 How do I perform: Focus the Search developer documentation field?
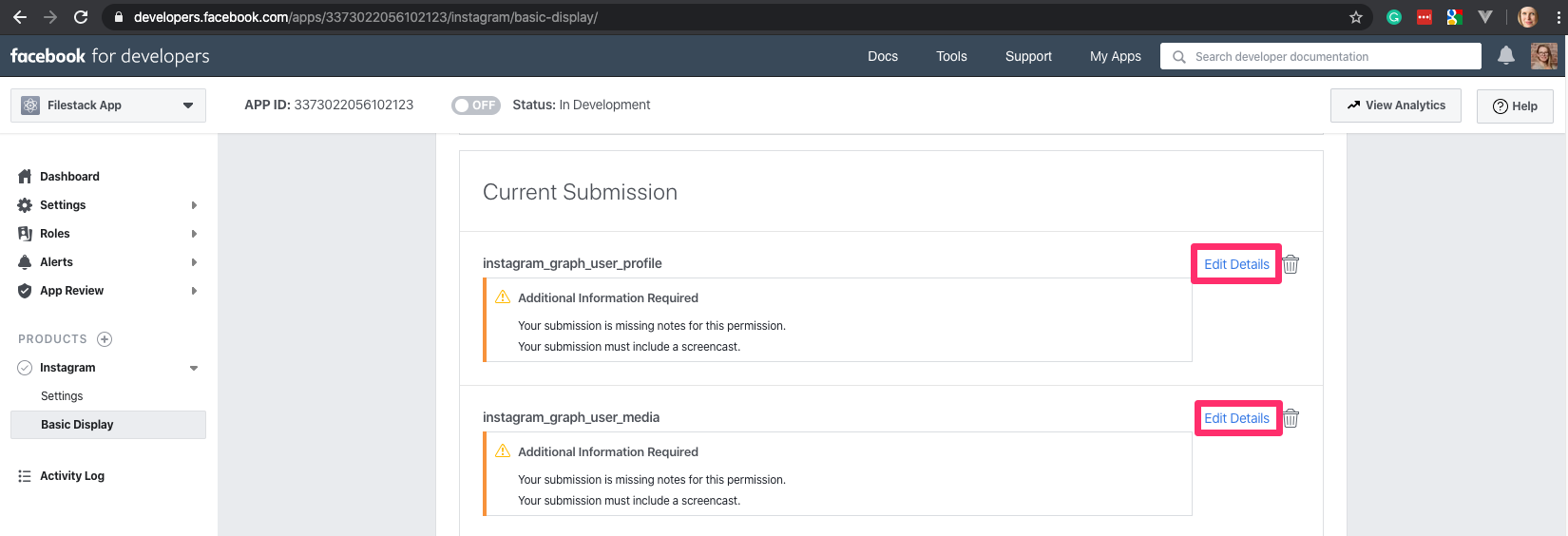click(1321, 56)
